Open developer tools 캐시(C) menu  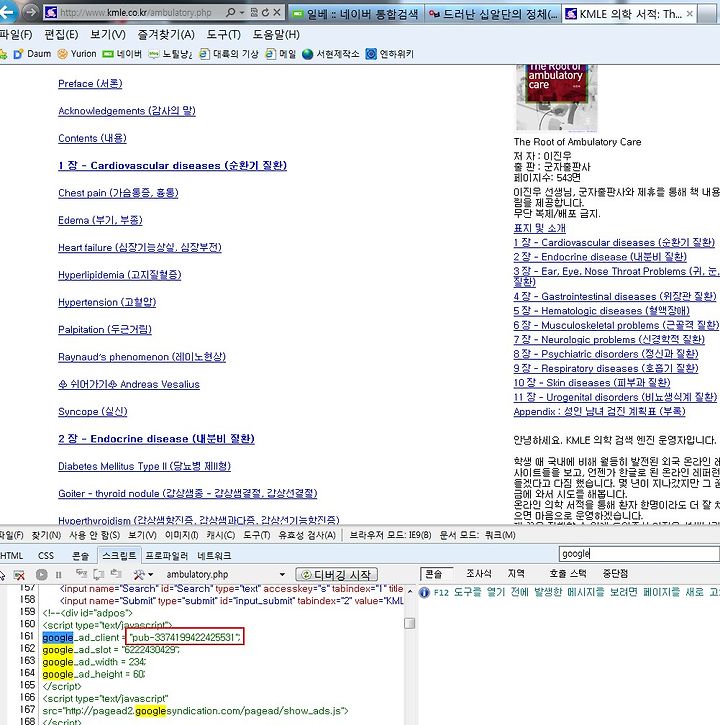click(221, 535)
